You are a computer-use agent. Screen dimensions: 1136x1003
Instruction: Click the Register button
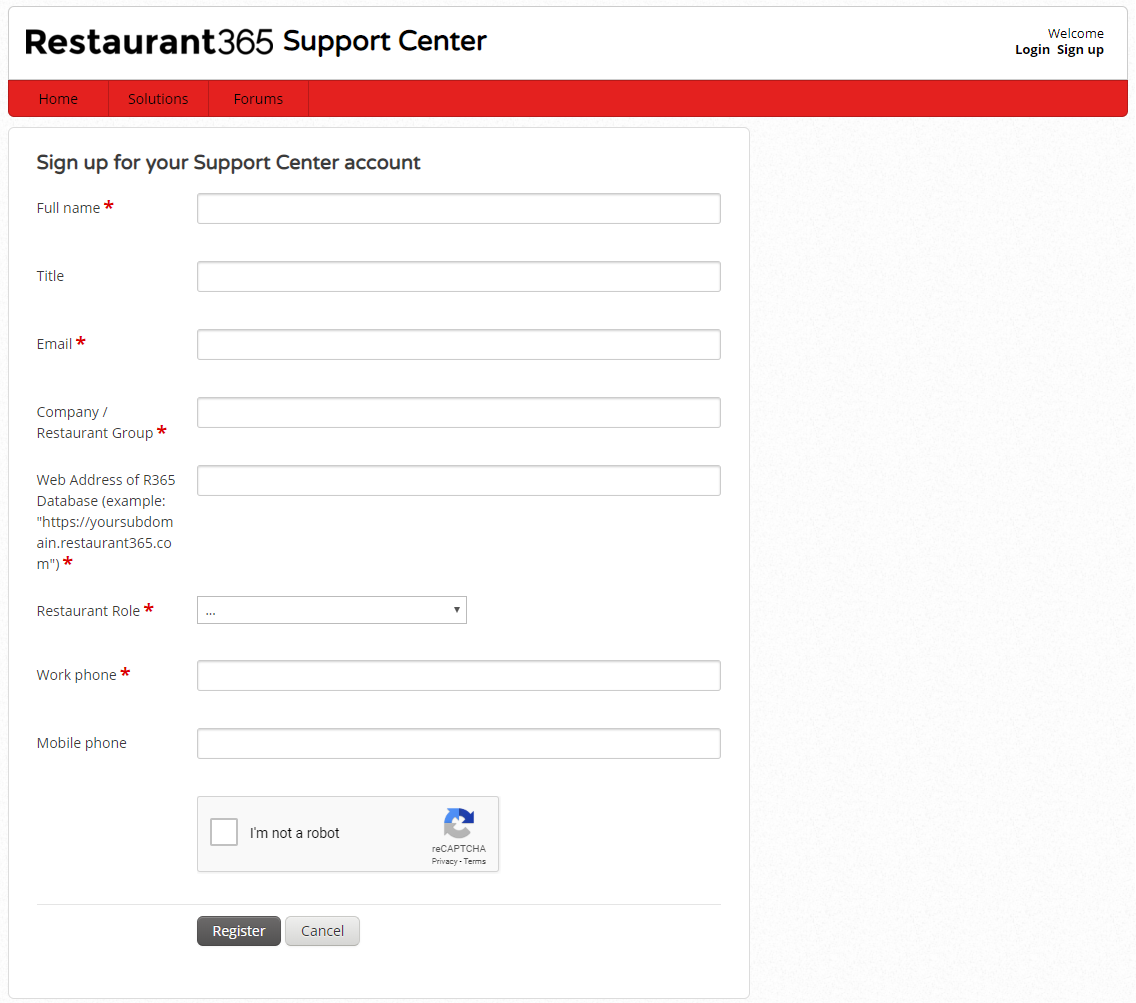(238, 931)
